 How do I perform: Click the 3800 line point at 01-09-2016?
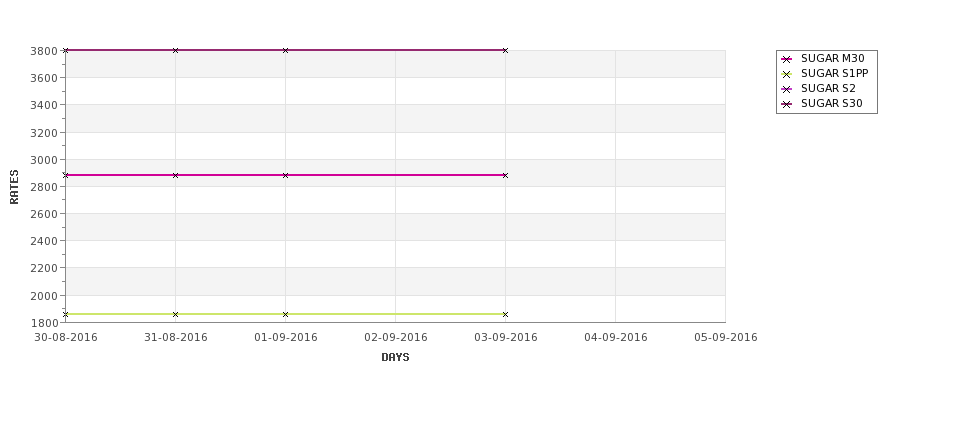click(285, 50)
